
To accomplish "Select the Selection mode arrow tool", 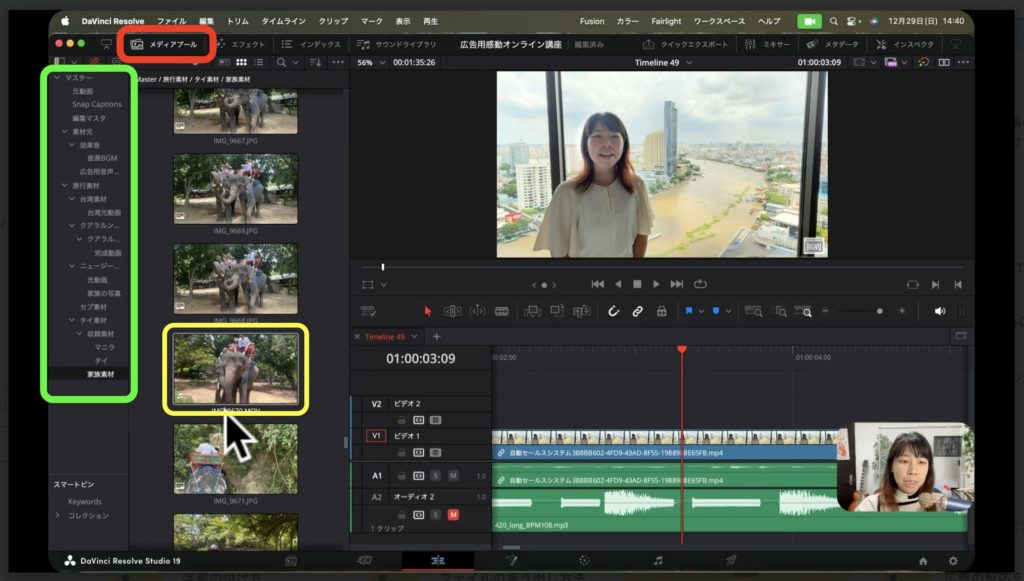I will tap(427, 311).
